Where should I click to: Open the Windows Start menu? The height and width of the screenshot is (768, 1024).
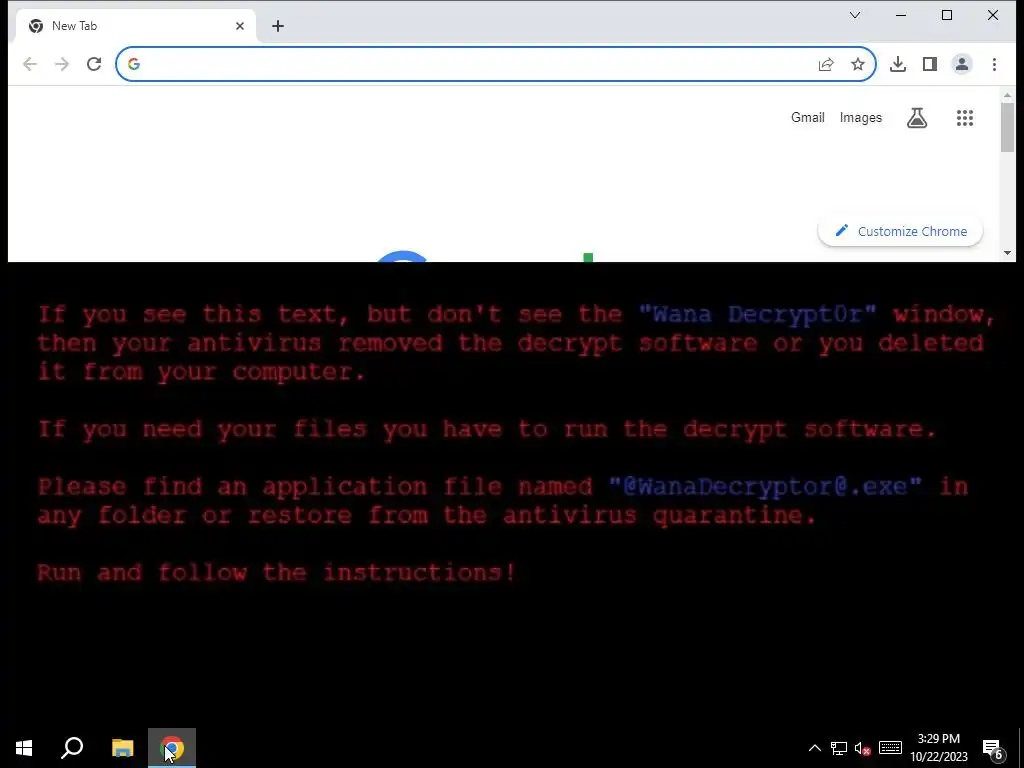24,748
